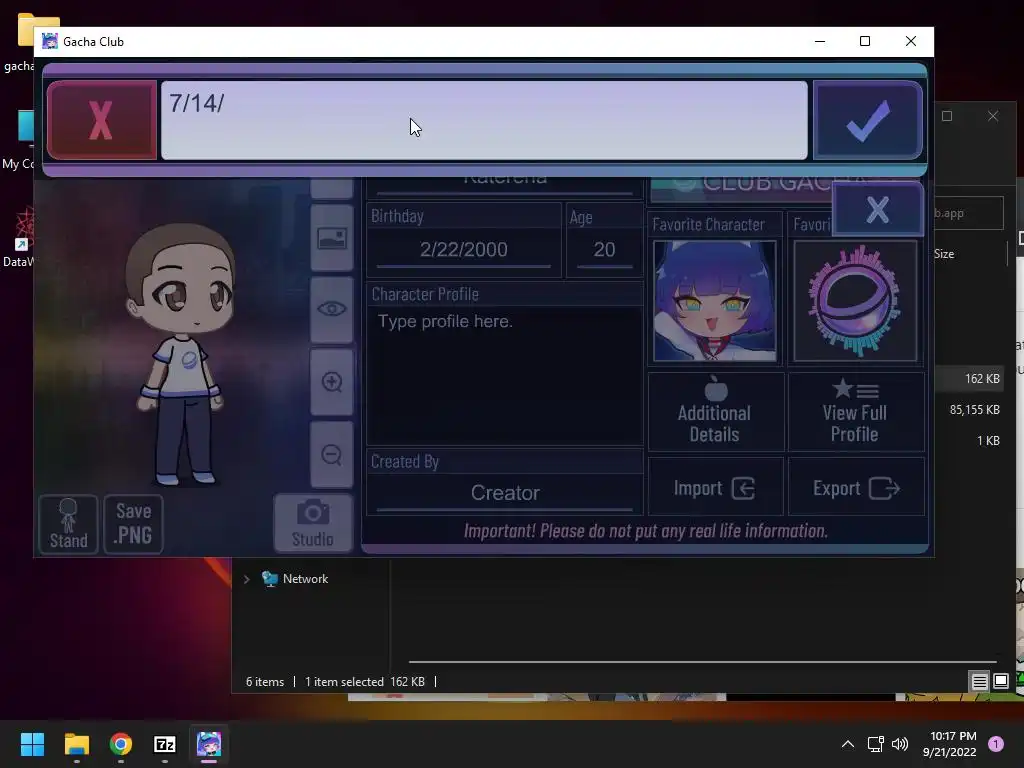Open View Full Profile

(856, 413)
